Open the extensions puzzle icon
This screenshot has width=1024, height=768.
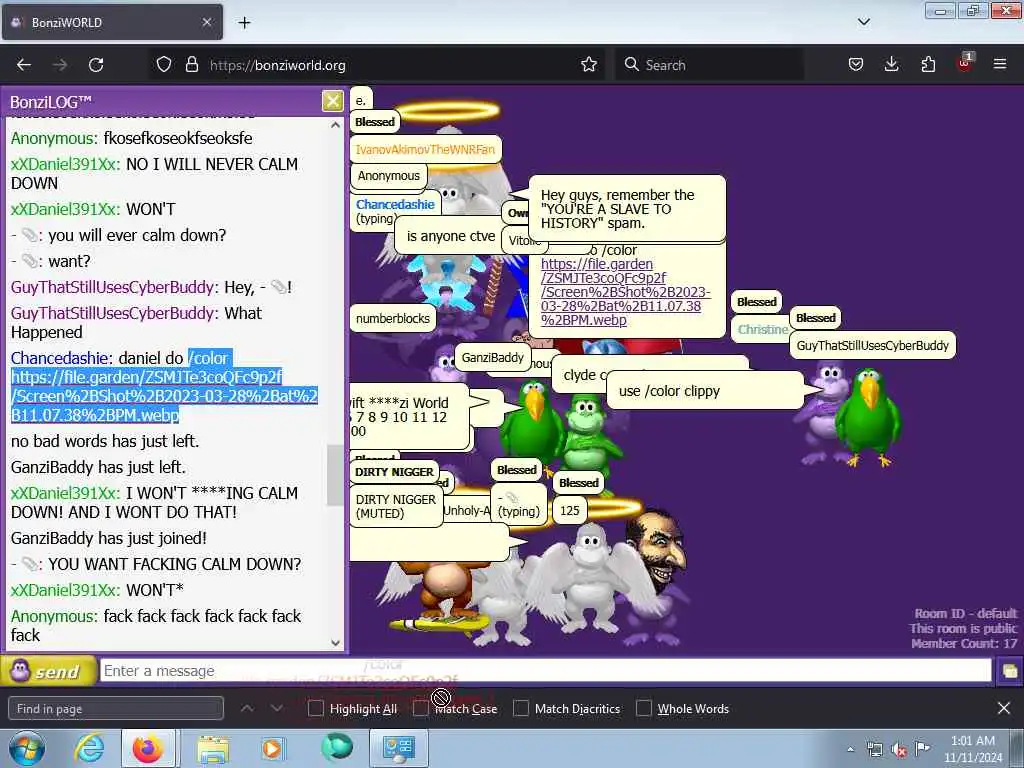pyautogui.click(x=928, y=65)
